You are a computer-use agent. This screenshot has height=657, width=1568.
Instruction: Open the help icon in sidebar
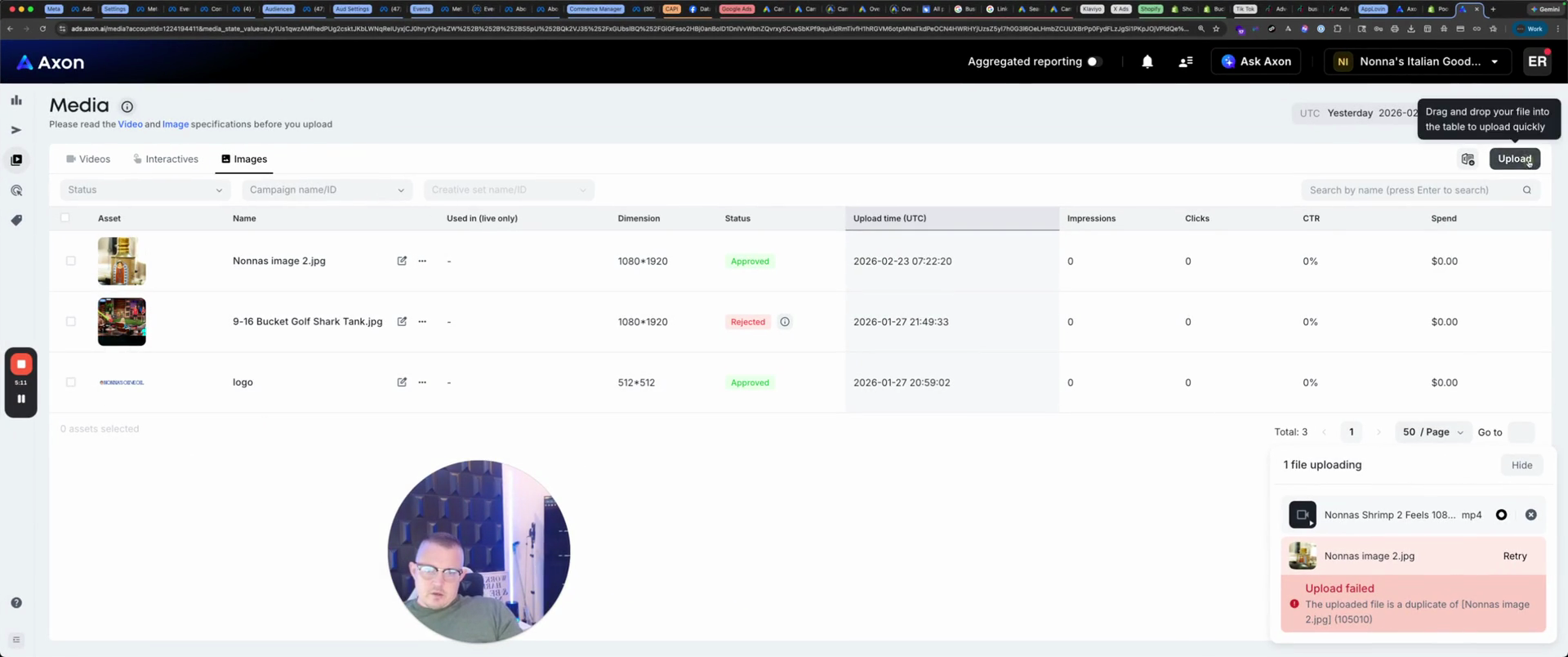16,603
